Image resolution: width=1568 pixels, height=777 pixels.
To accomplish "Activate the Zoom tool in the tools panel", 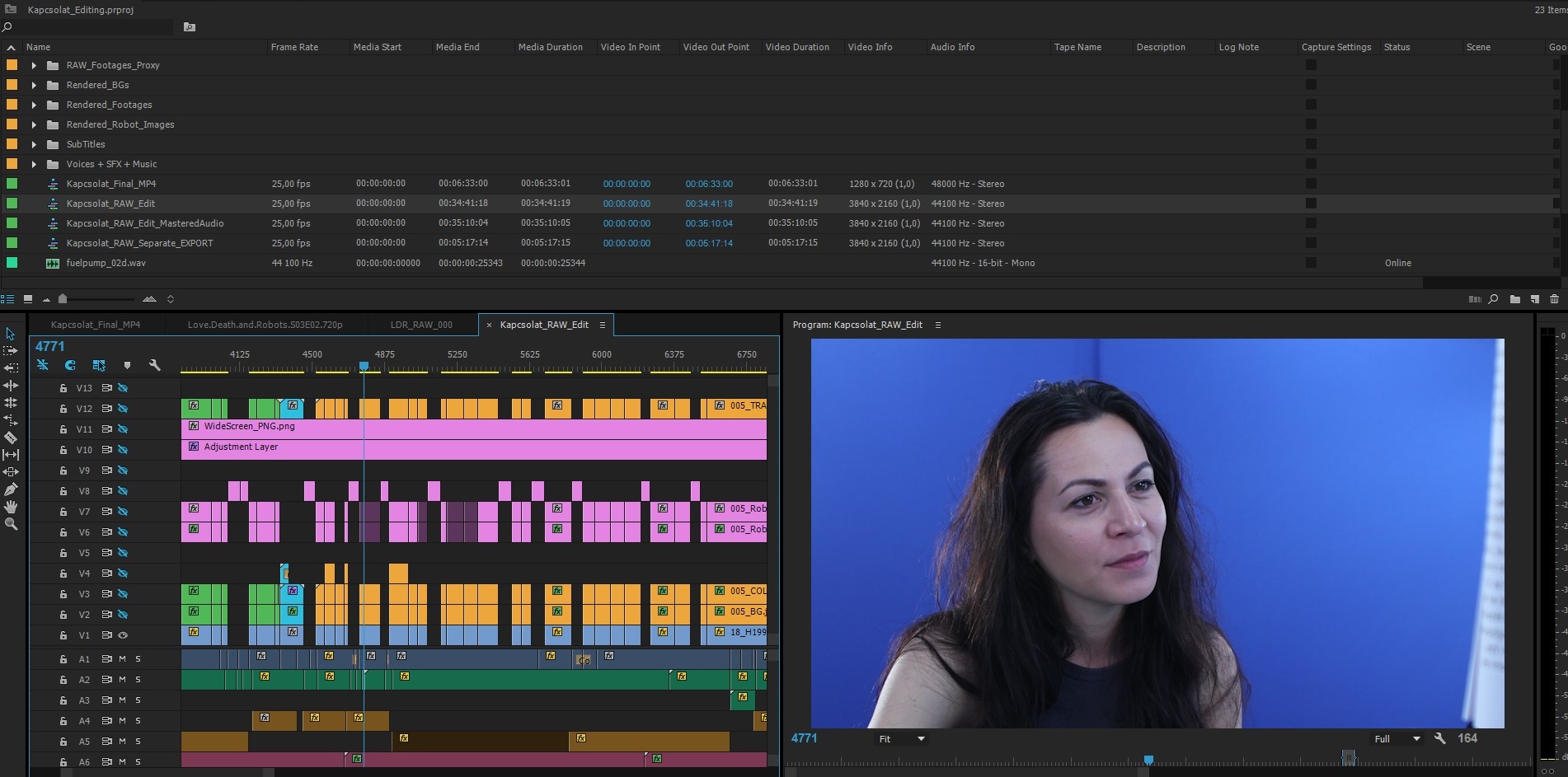I will (x=11, y=524).
